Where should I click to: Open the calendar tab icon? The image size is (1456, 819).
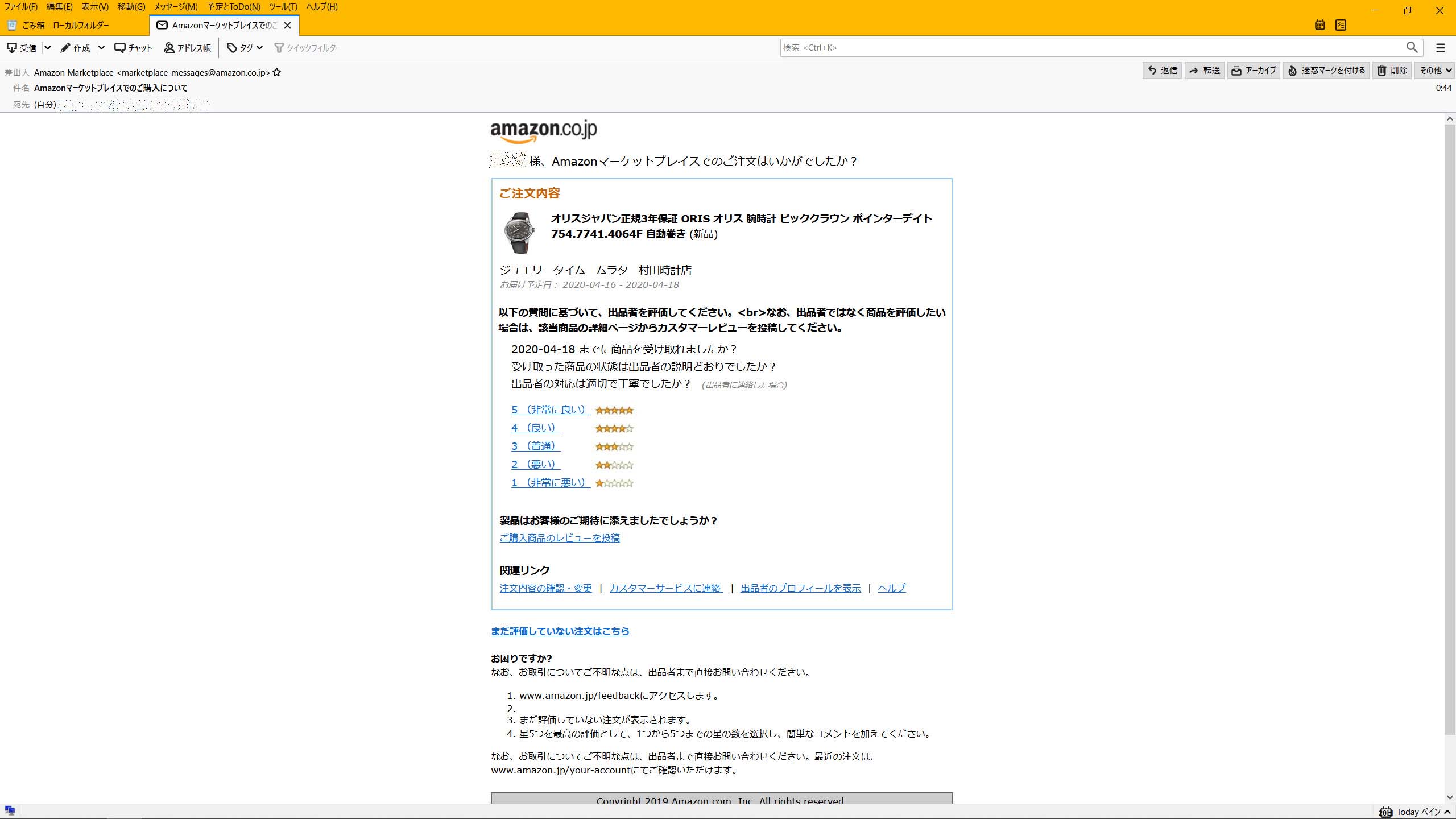click(x=1320, y=25)
